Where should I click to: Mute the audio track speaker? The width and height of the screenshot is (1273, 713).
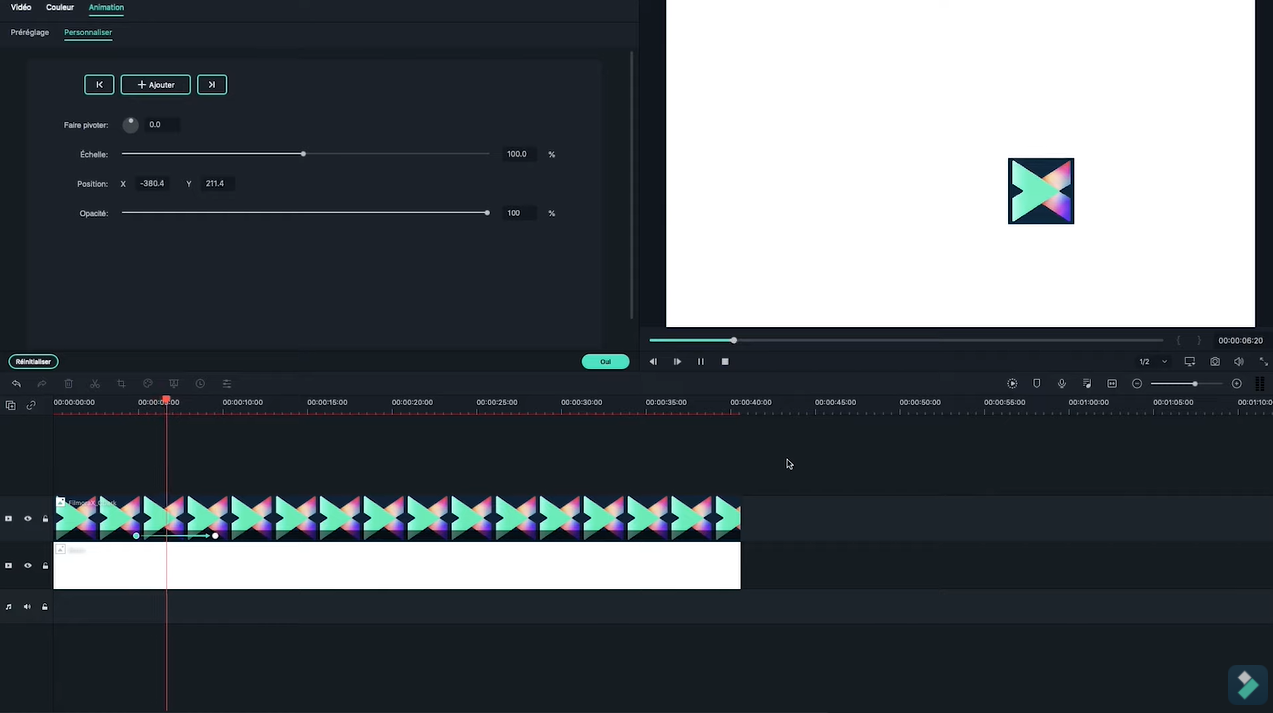click(x=28, y=607)
